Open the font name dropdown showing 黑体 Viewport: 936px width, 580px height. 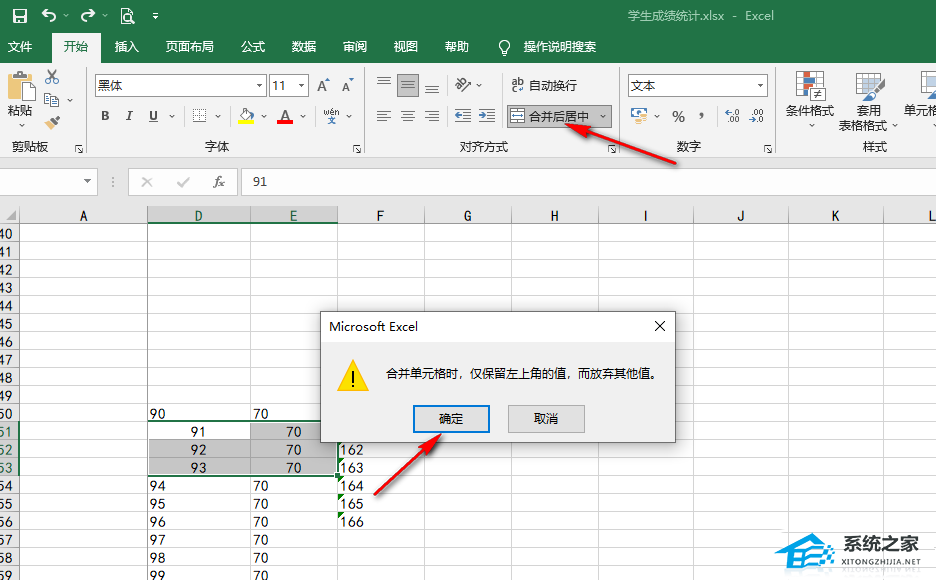coord(260,86)
